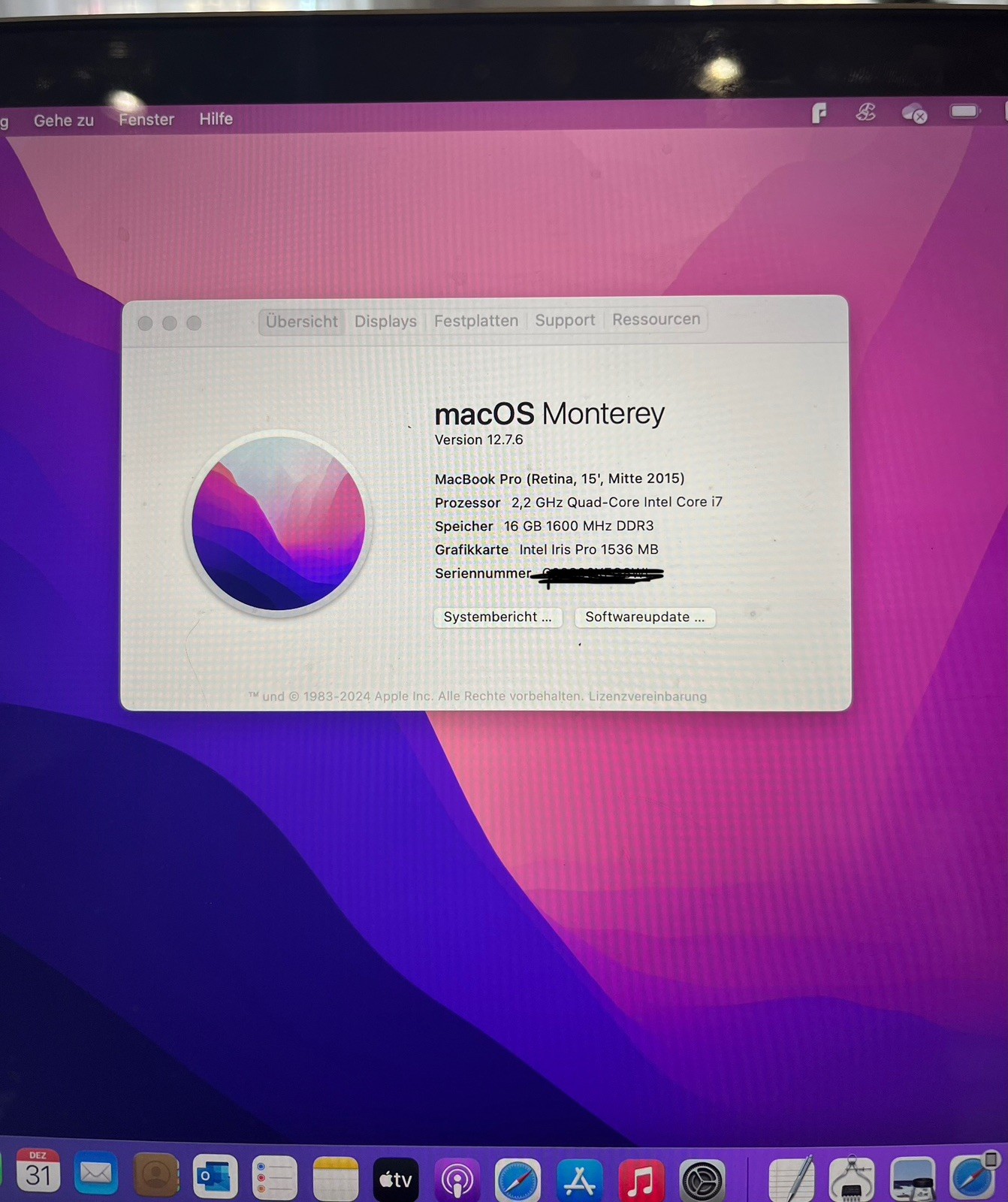1008x1202 pixels.
Task: Click the MacBook Pro (Retina, 15', Mitte 2015) line
Action: coord(560,479)
